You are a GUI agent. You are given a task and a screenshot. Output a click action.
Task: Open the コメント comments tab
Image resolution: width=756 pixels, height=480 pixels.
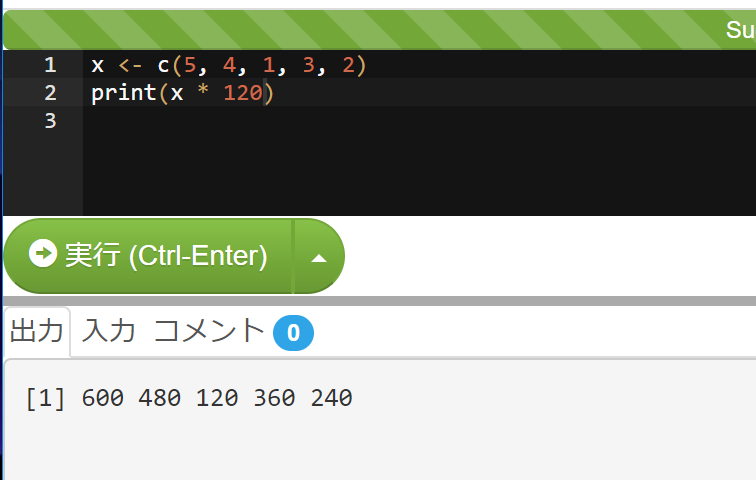click(209, 332)
